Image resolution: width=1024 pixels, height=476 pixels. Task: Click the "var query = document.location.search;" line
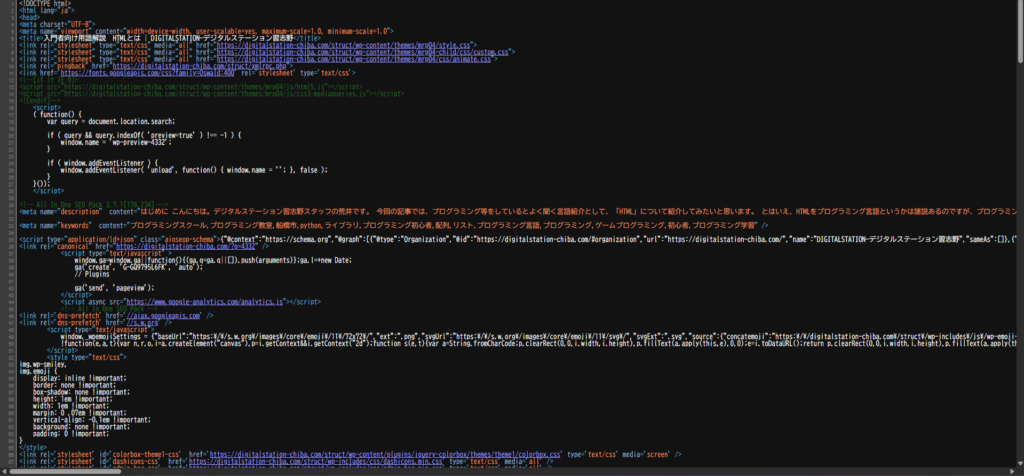pyautogui.click(x=111, y=121)
